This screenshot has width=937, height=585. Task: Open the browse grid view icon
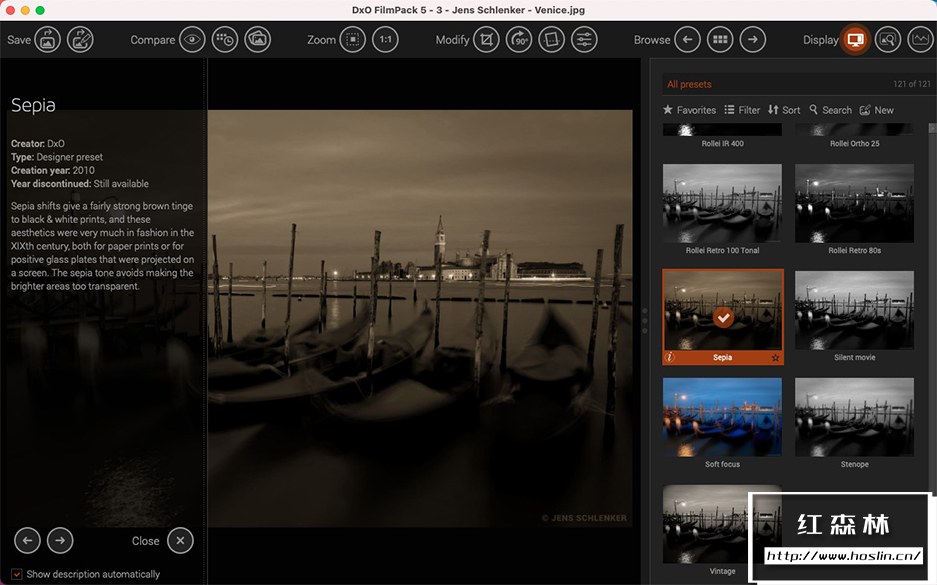point(719,40)
